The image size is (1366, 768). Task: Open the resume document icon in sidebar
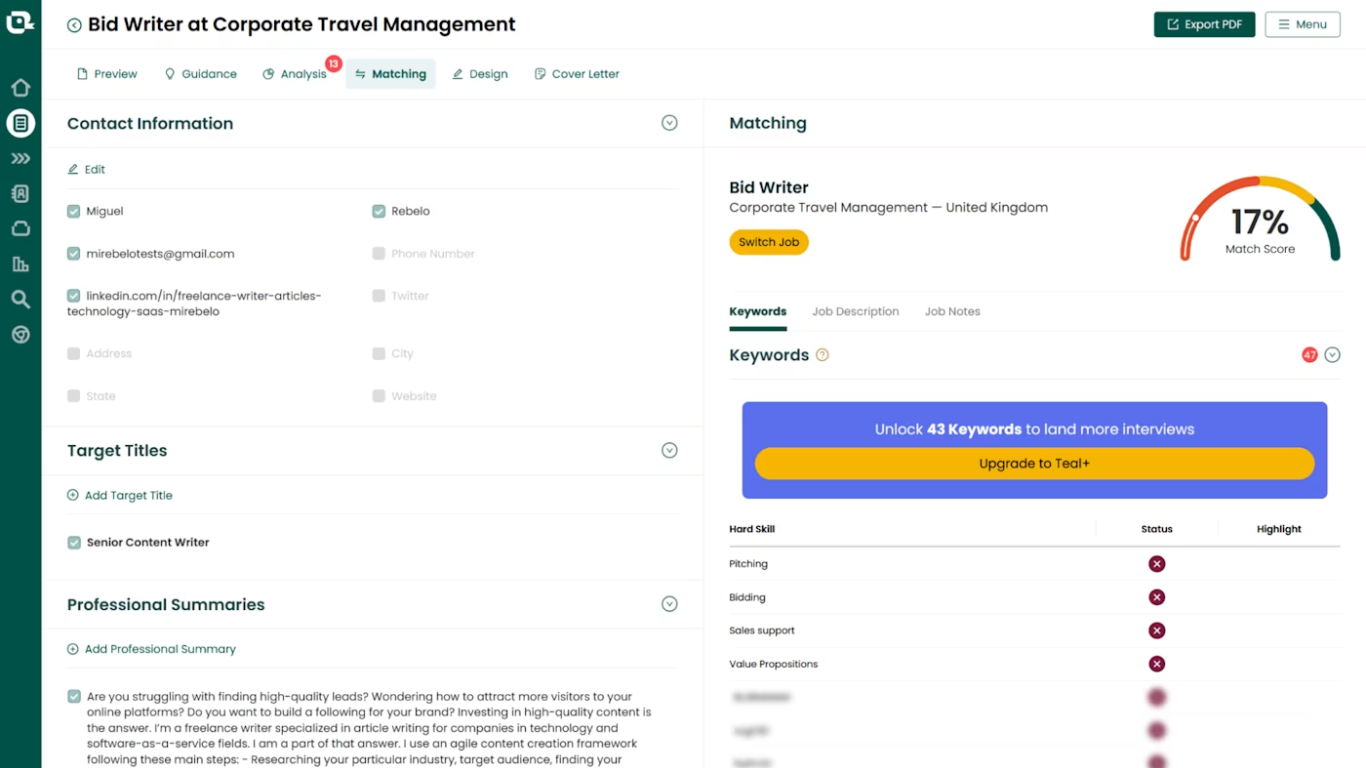click(x=20, y=123)
